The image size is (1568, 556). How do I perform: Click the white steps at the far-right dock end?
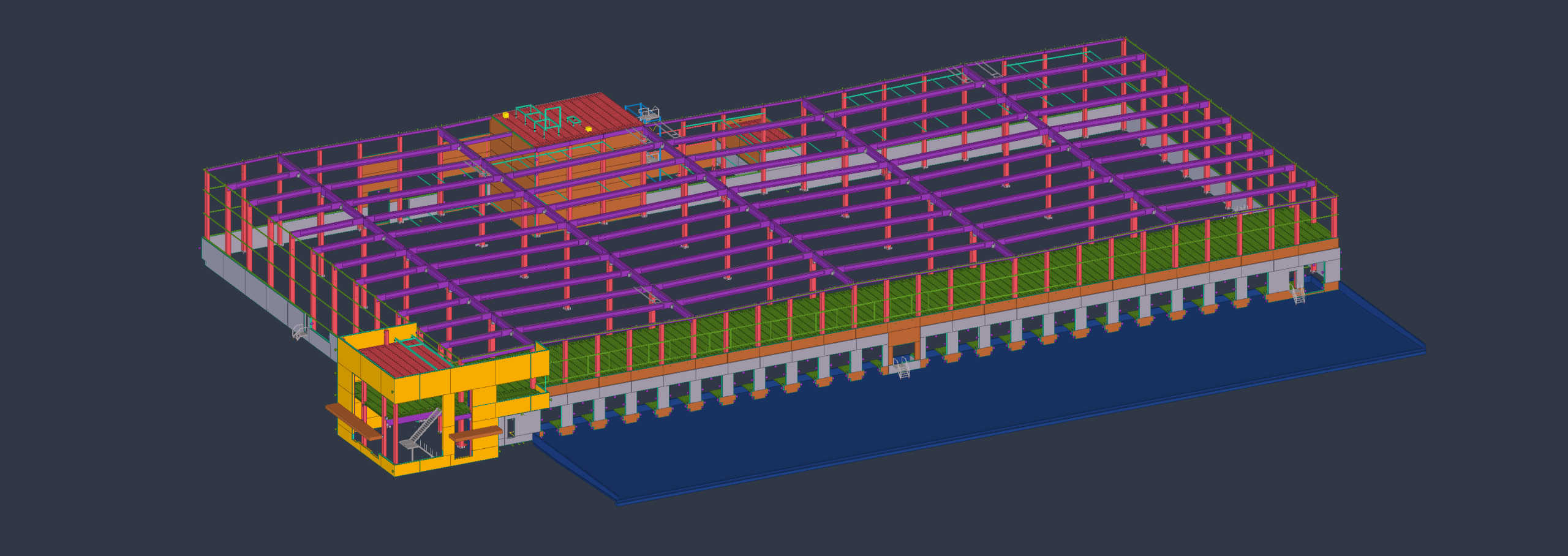[x=1298, y=295]
